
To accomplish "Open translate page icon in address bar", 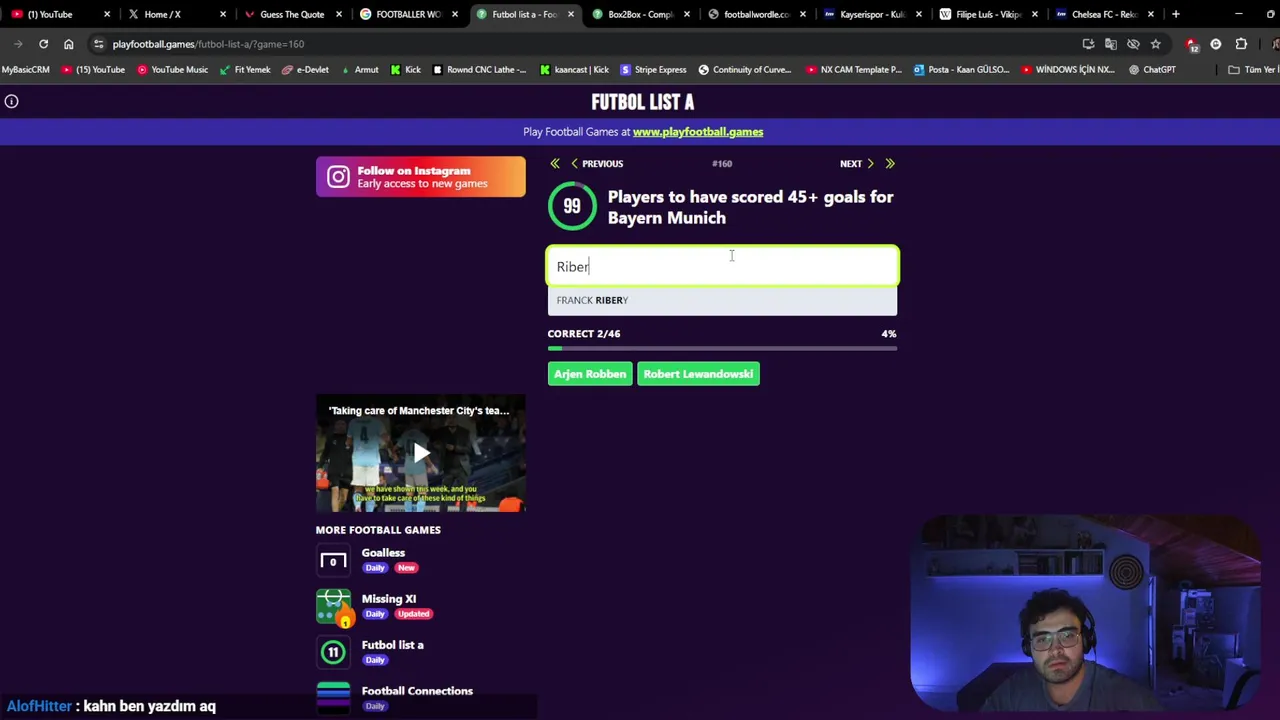I will tap(1111, 44).
